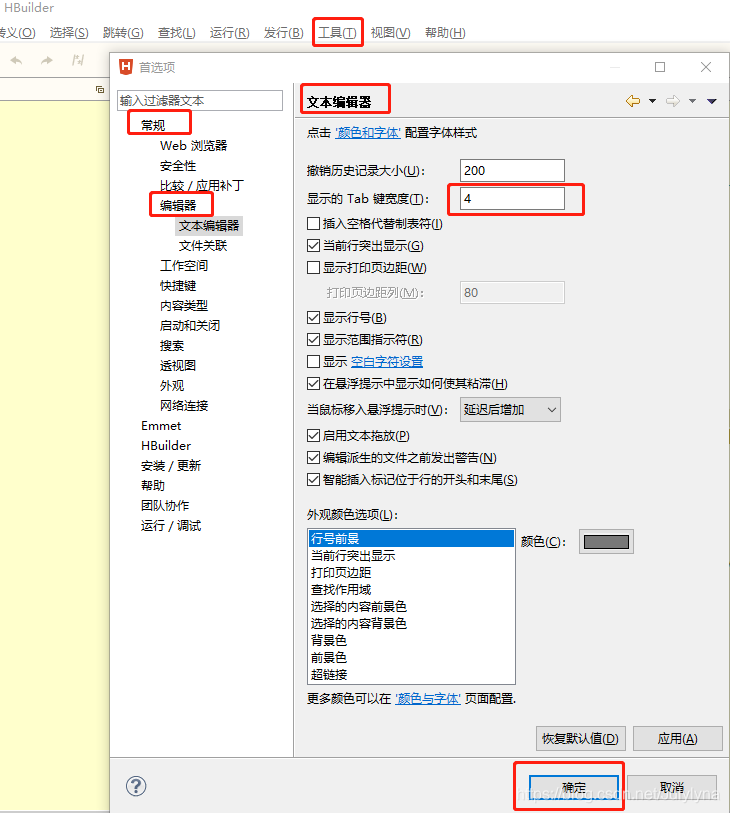The width and height of the screenshot is (730, 813).
Task: Click the 取消 button
Action: point(672,788)
